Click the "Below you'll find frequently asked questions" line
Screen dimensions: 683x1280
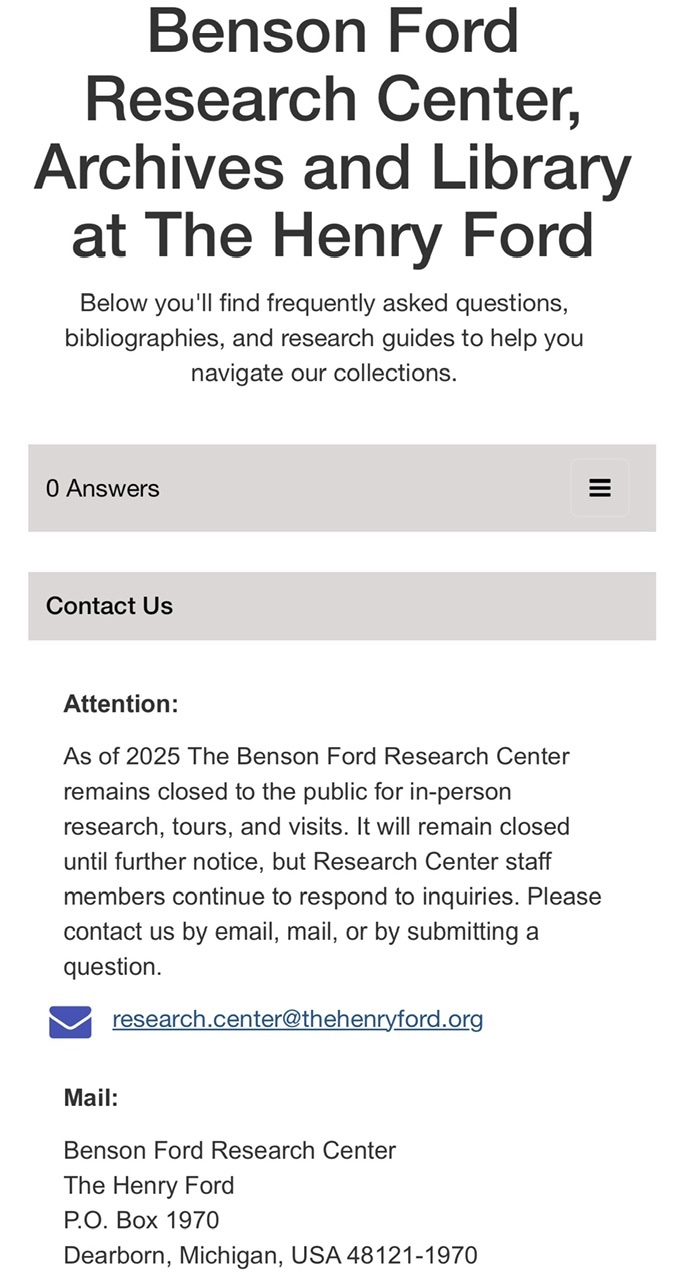click(324, 303)
